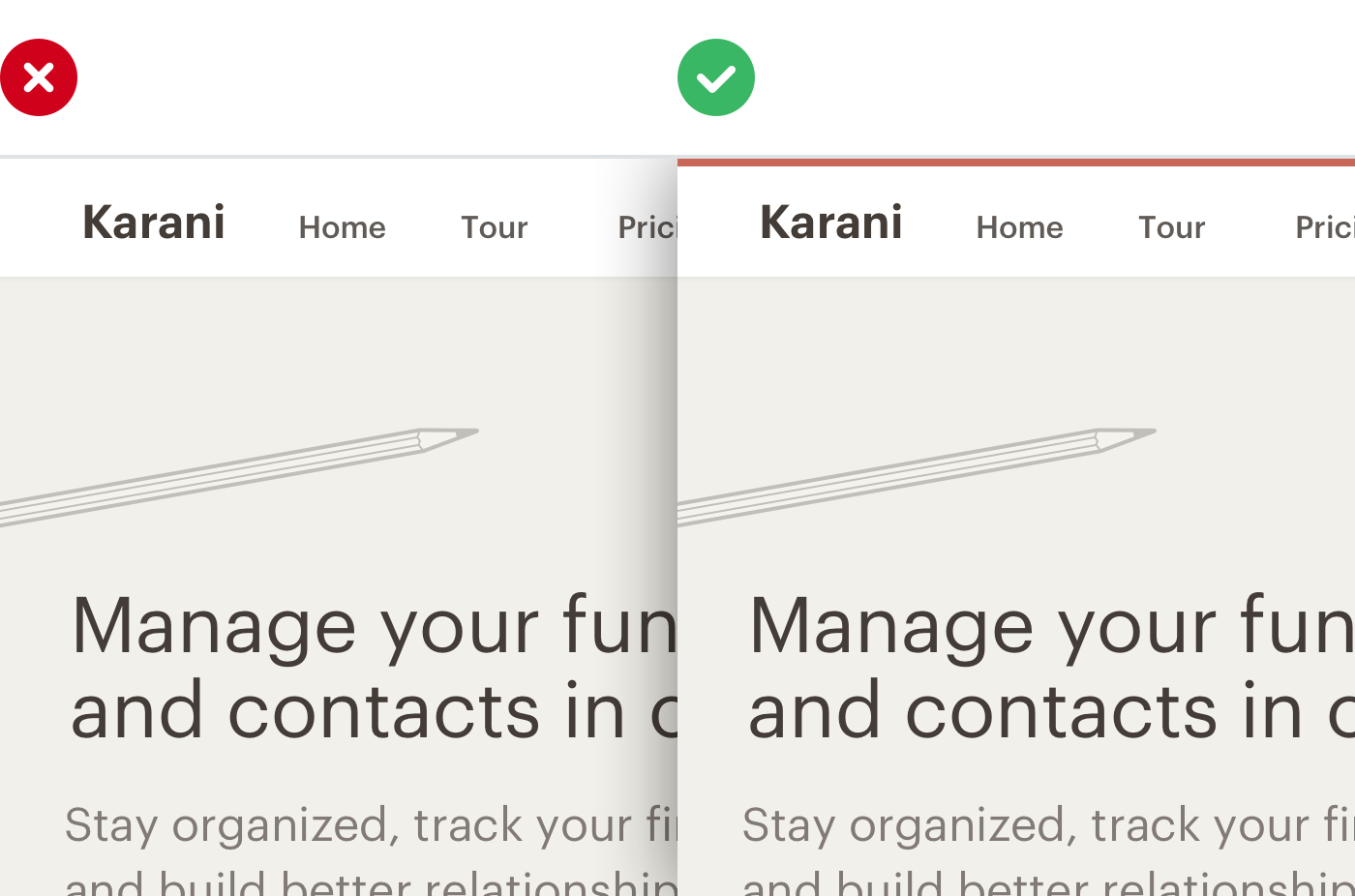Viewport: 1355px width, 896px height.
Task: Open Home in the incorrect example's navbar
Action: pyautogui.click(x=342, y=227)
